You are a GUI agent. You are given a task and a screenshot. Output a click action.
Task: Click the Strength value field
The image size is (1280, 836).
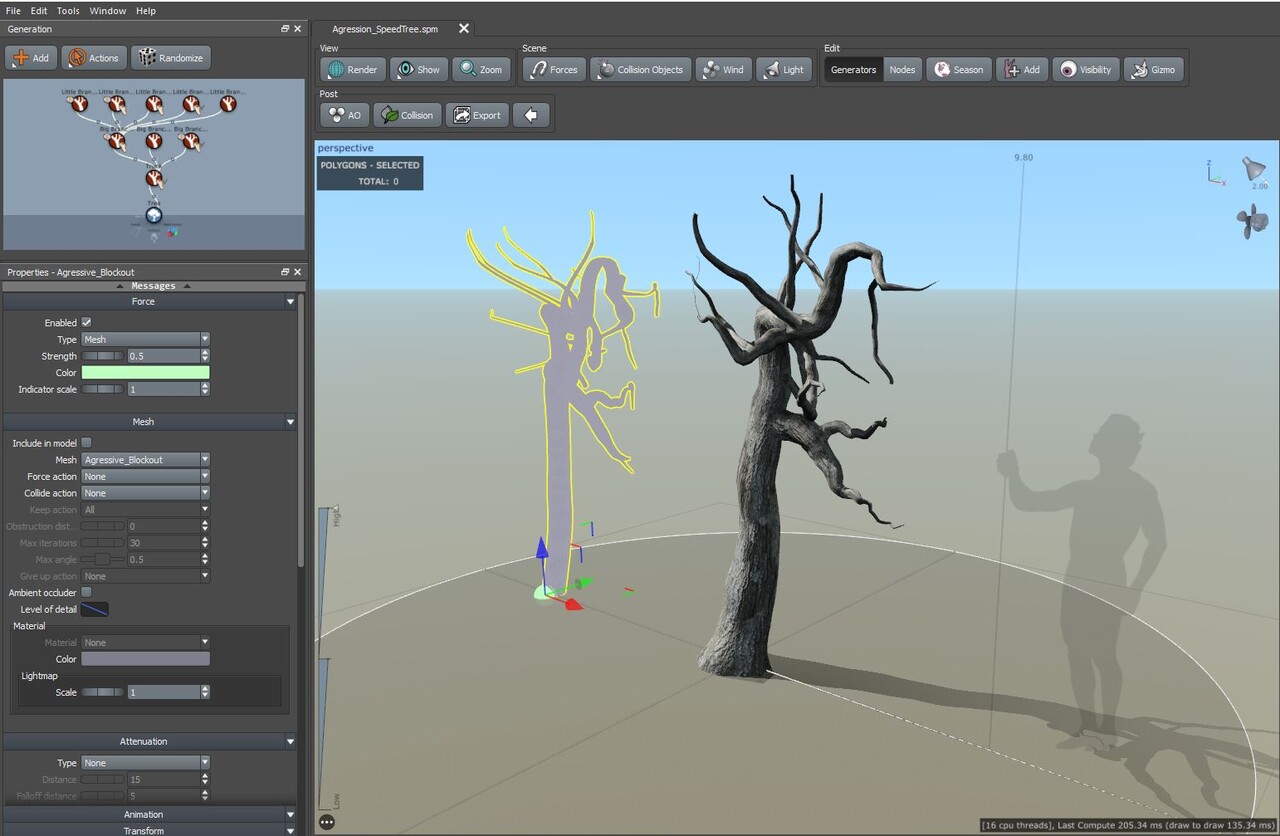[163, 356]
